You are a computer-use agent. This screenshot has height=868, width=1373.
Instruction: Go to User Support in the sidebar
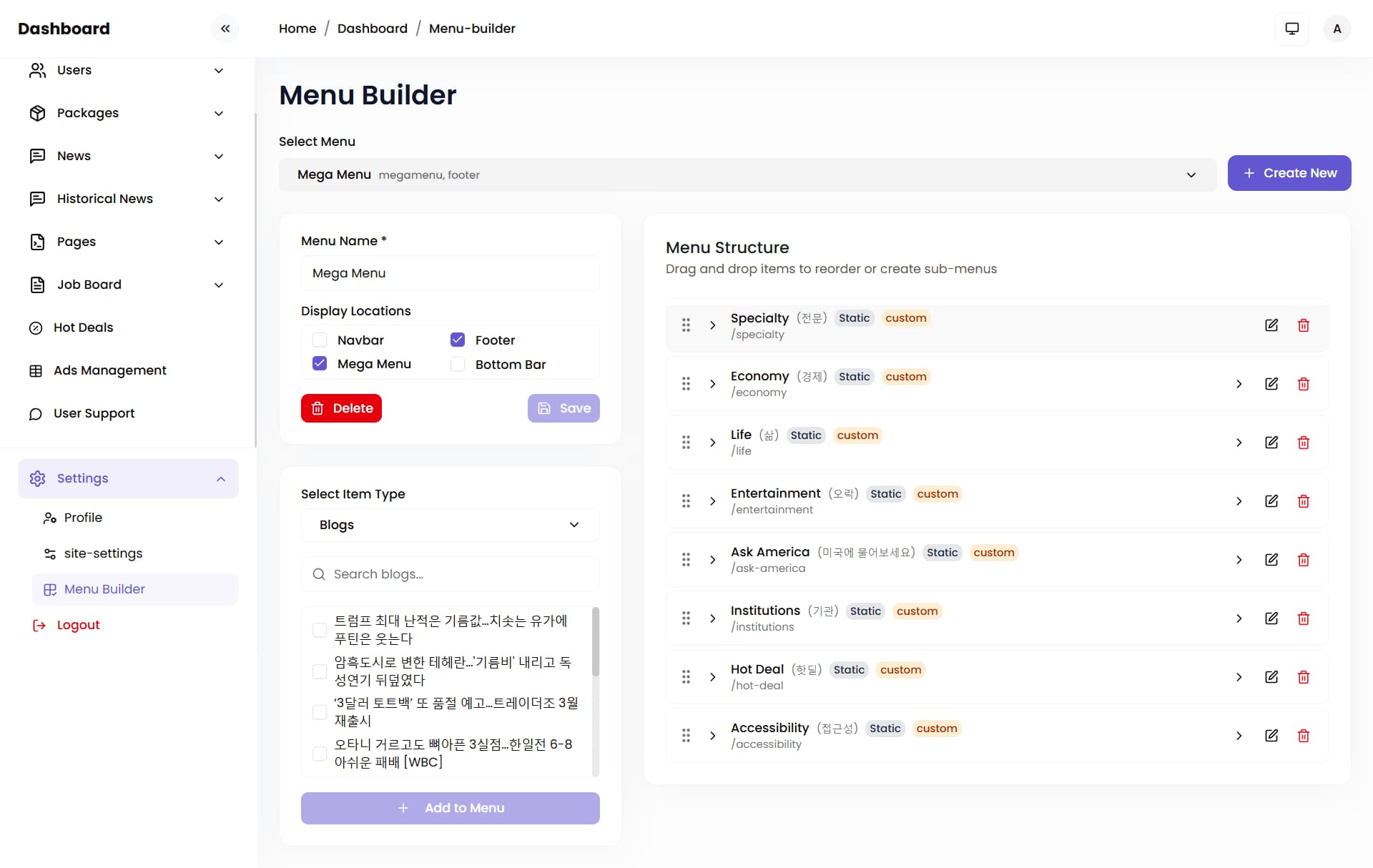coord(94,413)
